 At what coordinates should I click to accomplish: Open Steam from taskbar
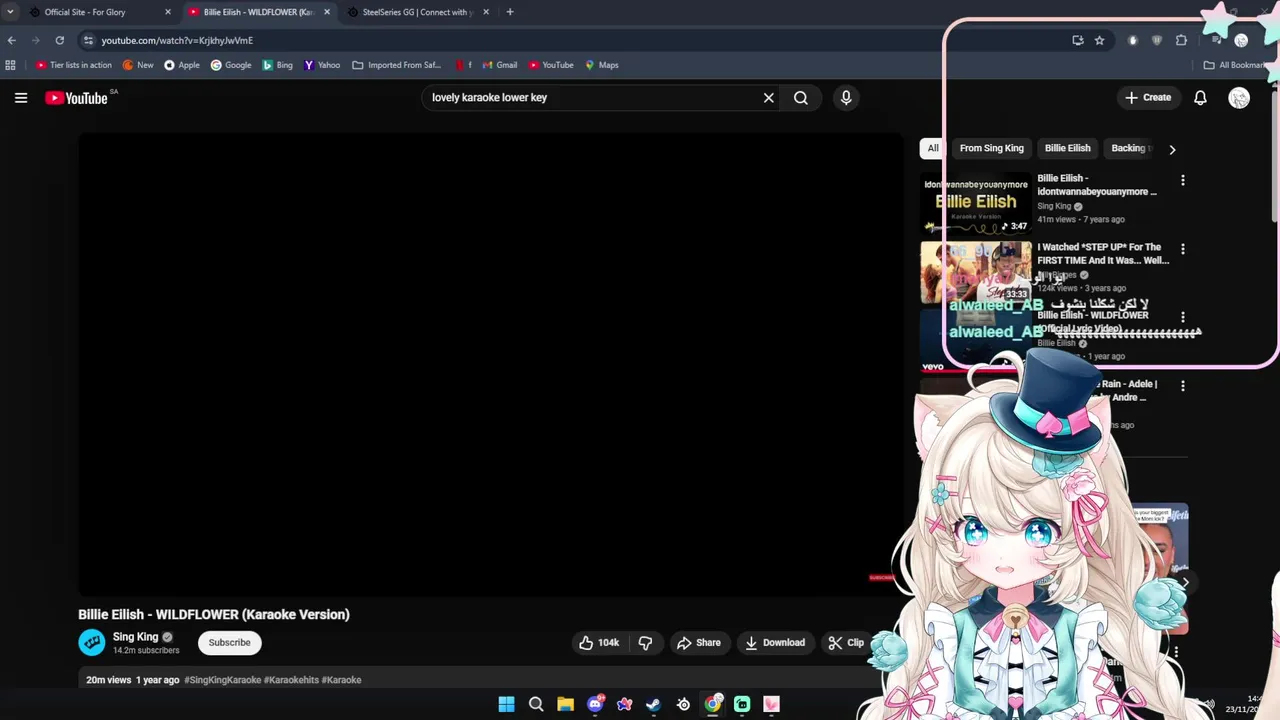653,704
